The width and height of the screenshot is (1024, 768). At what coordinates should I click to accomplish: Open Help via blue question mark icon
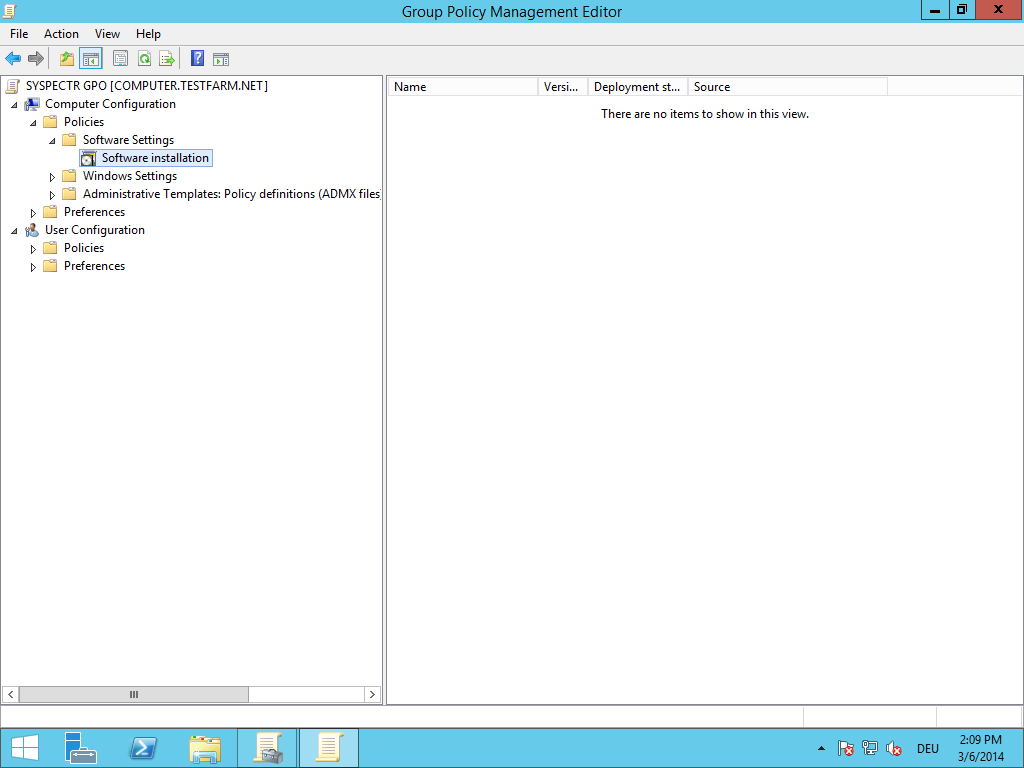click(x=197, y=59)
